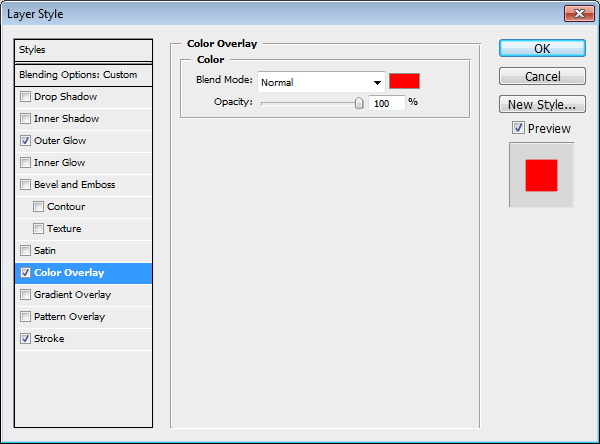Toggle the Preview checkbox
This screenshot has height=444, width=600.
click(518, 128)
